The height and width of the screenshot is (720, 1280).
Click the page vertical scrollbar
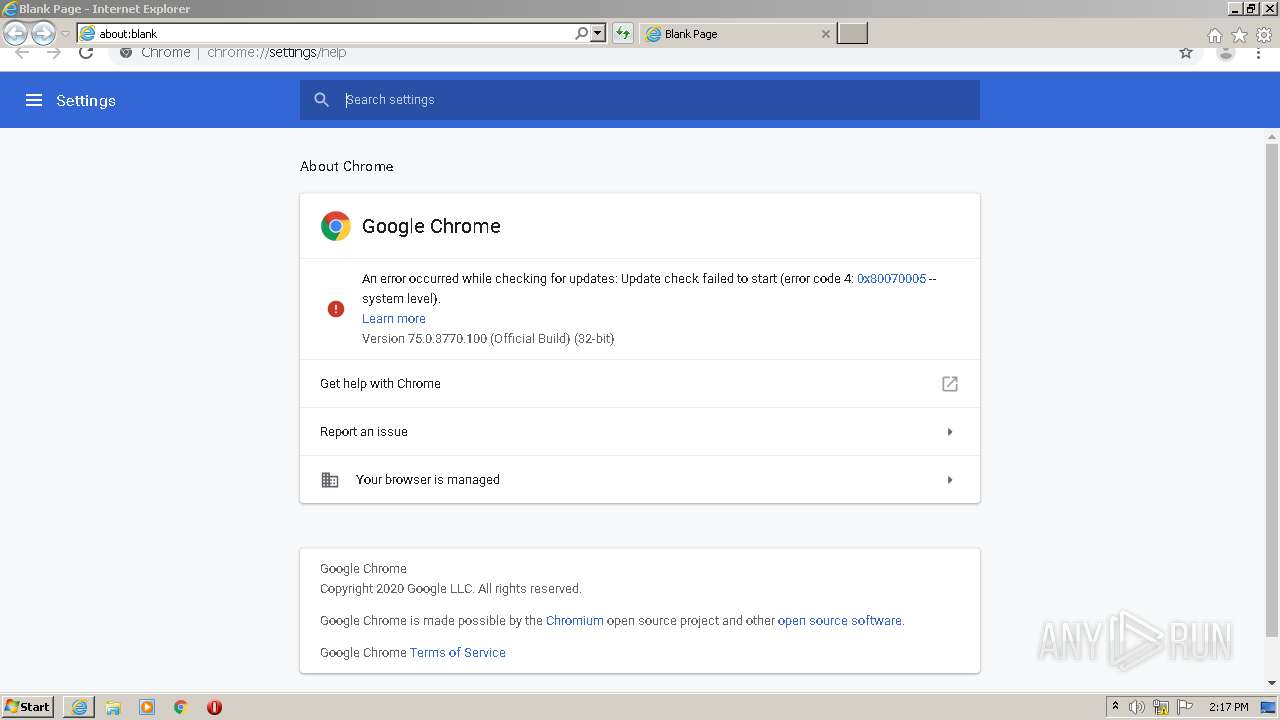pyautogui.click(x=1272, y=390)
